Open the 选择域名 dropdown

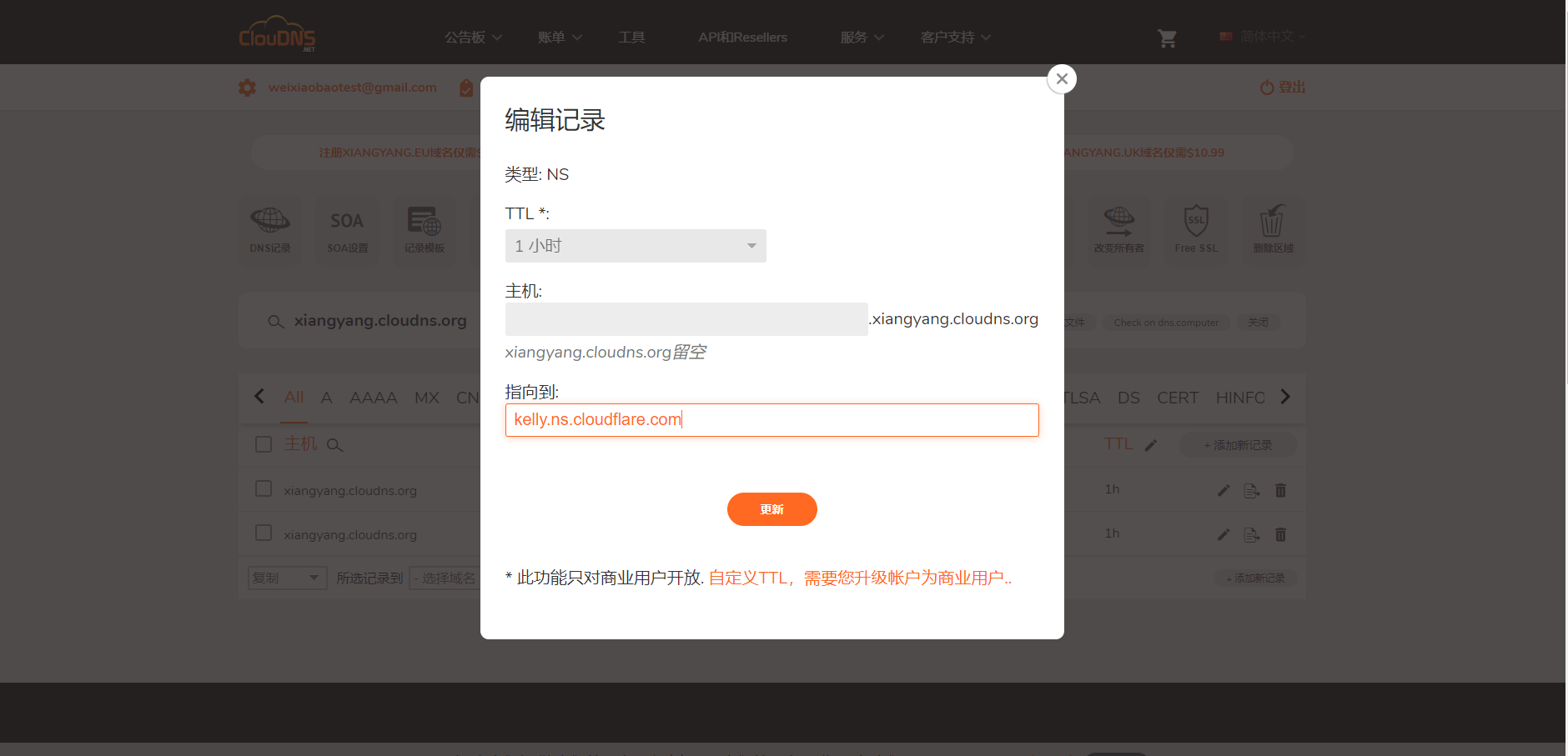pyautogui.click(x=445, y=578)
